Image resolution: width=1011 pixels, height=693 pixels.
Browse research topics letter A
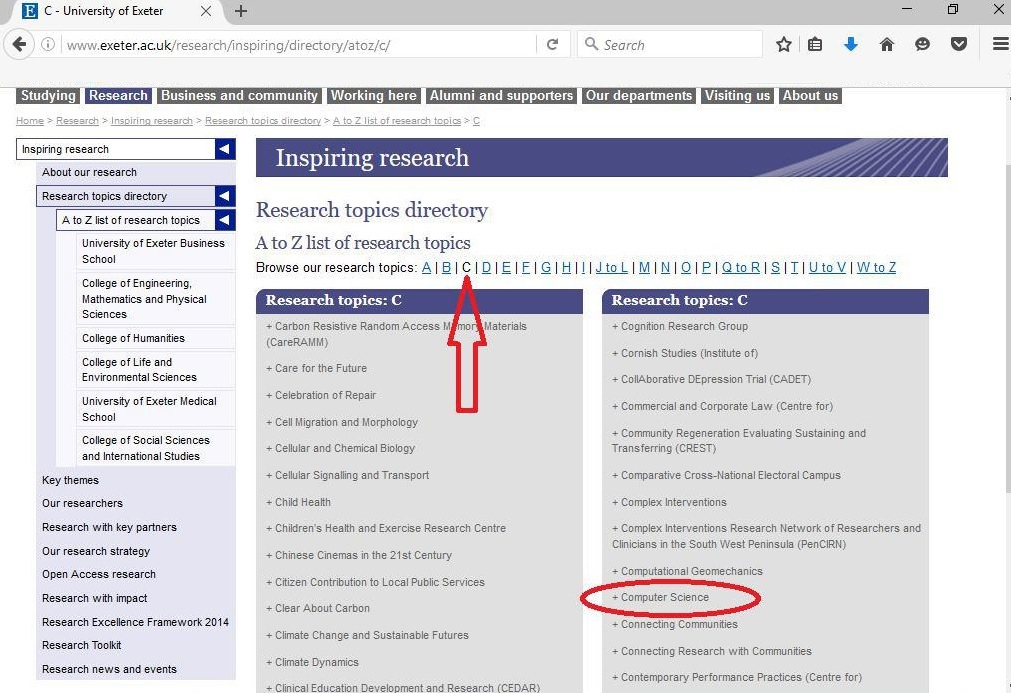pos(426,268)
